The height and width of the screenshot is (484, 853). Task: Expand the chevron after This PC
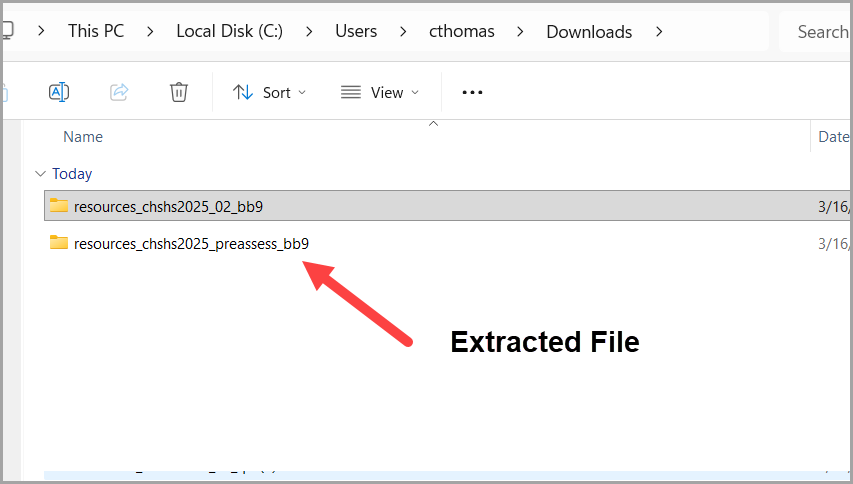(x=150, y=31)
